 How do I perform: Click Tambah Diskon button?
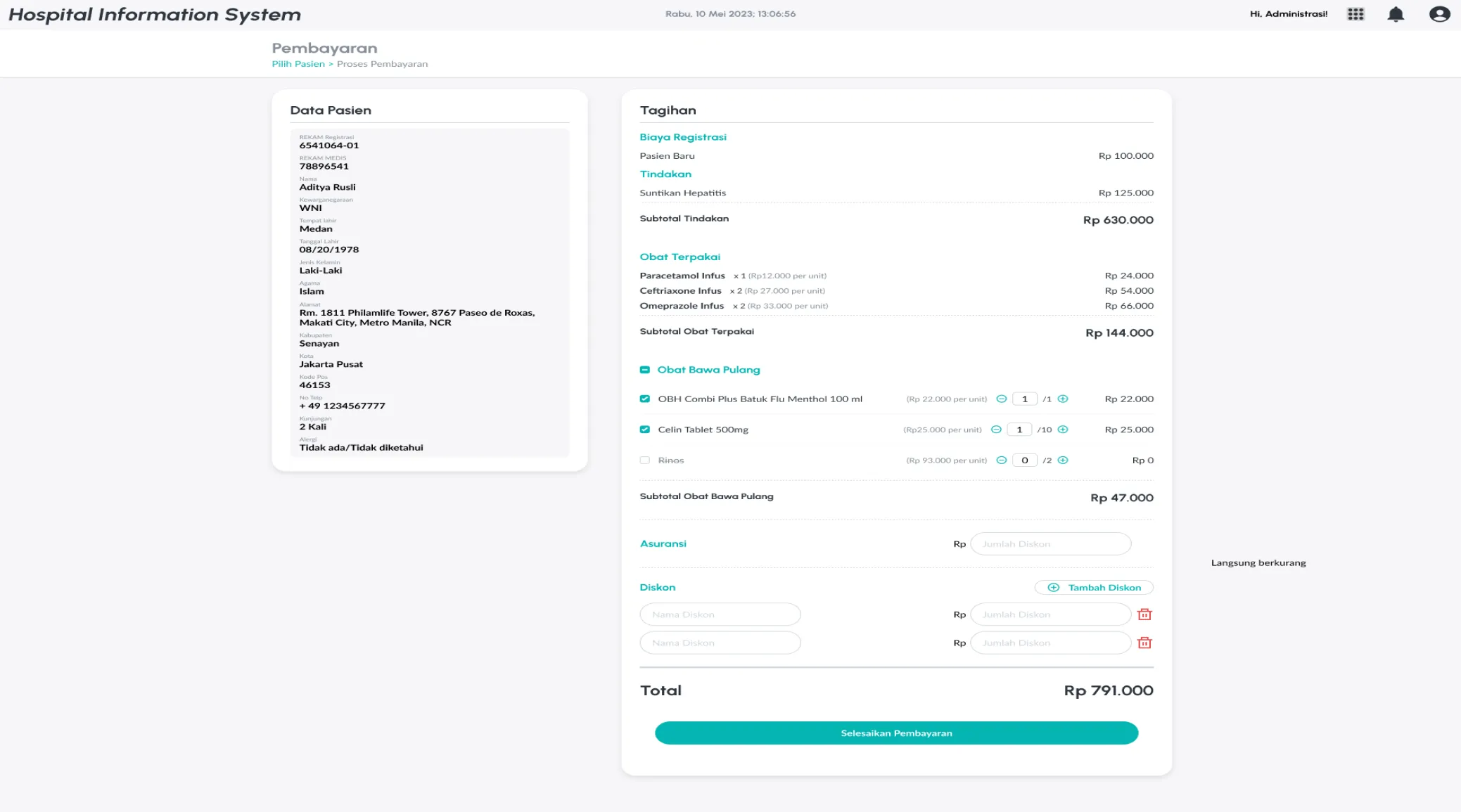pyautogui.click(x=1094, y=588)
